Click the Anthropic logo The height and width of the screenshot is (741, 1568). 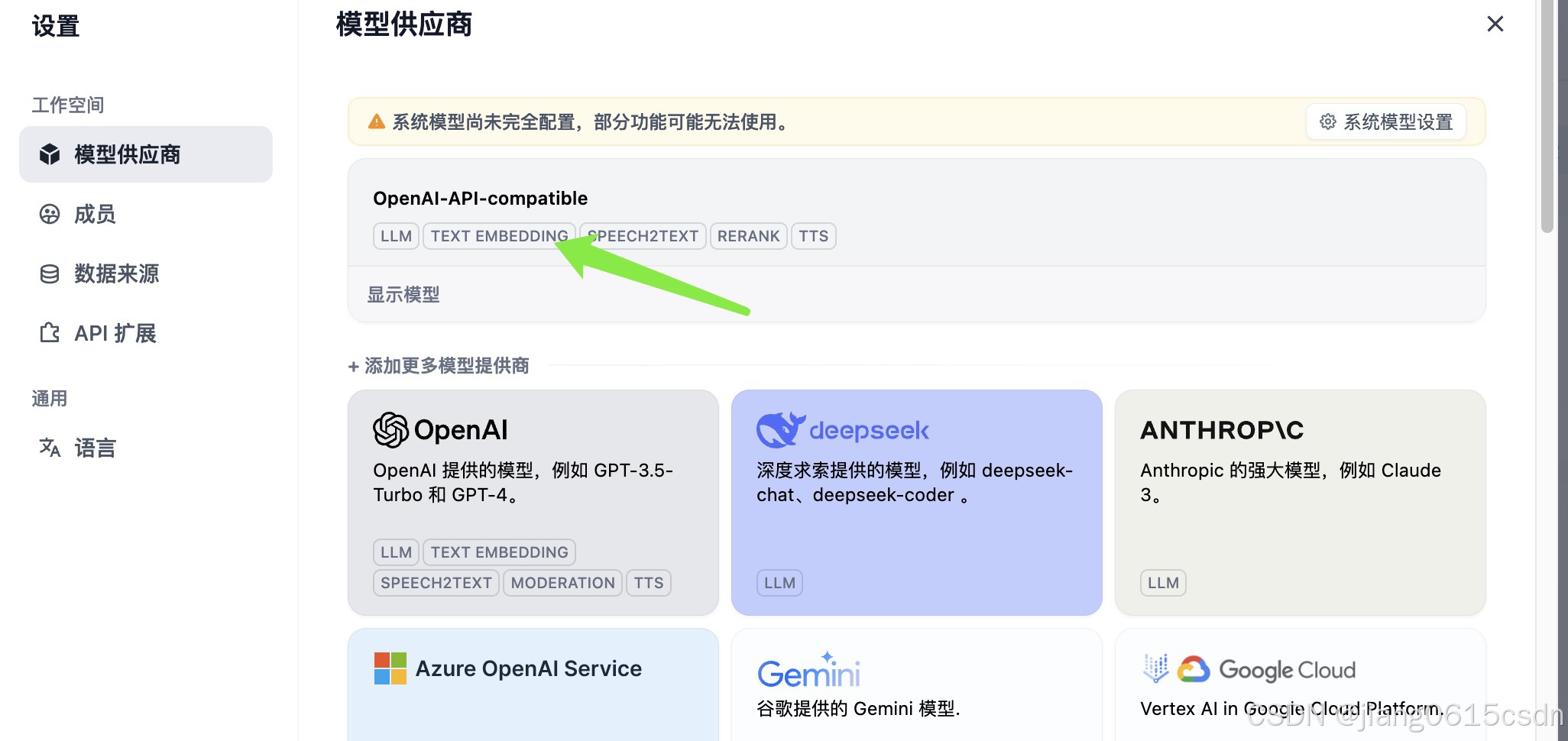[1222, 430]
